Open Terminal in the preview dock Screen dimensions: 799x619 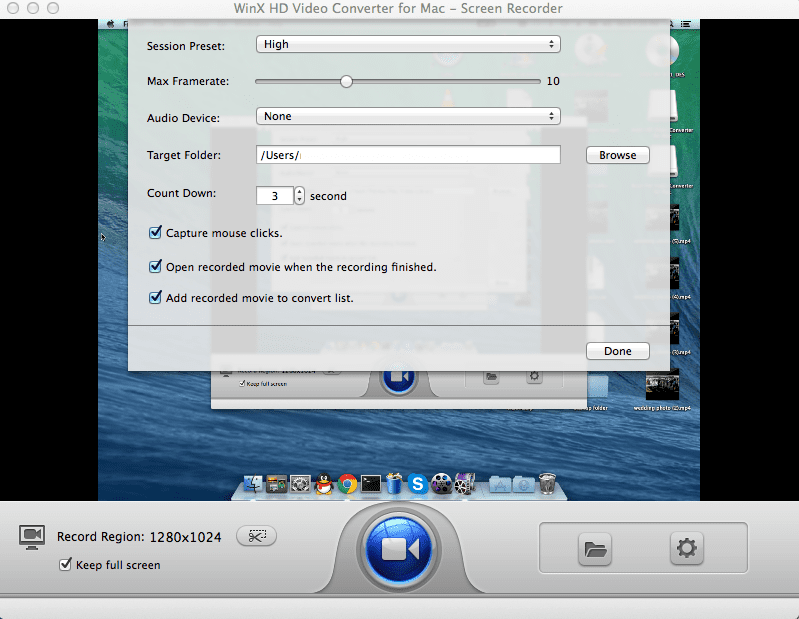point(371,483)
